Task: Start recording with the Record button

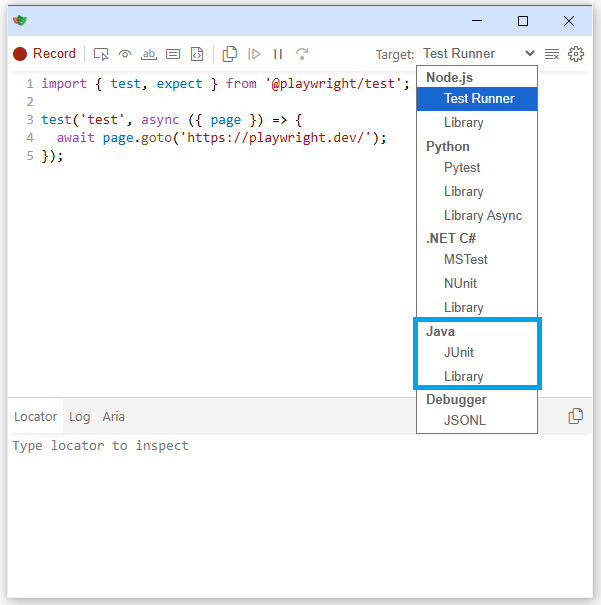Action: (x=44, y=54)
